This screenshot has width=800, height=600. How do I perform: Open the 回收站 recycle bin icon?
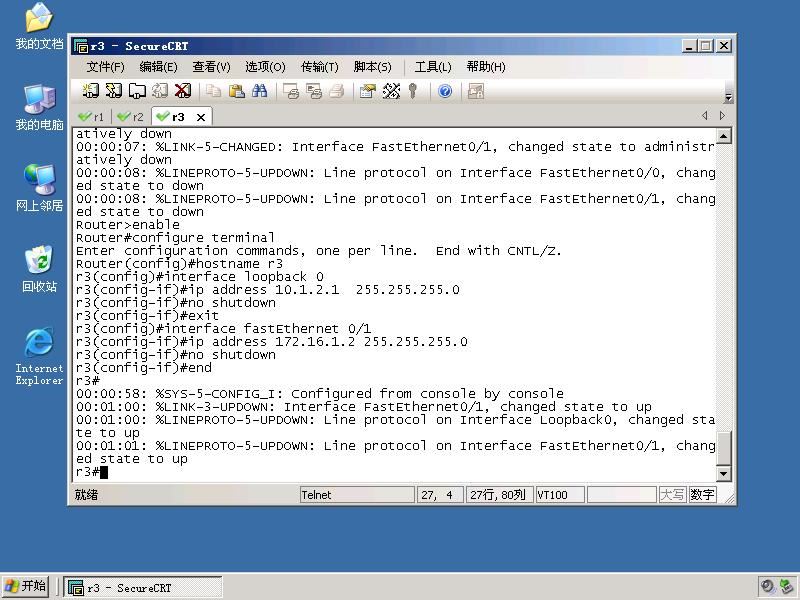(x=39, y=269)
